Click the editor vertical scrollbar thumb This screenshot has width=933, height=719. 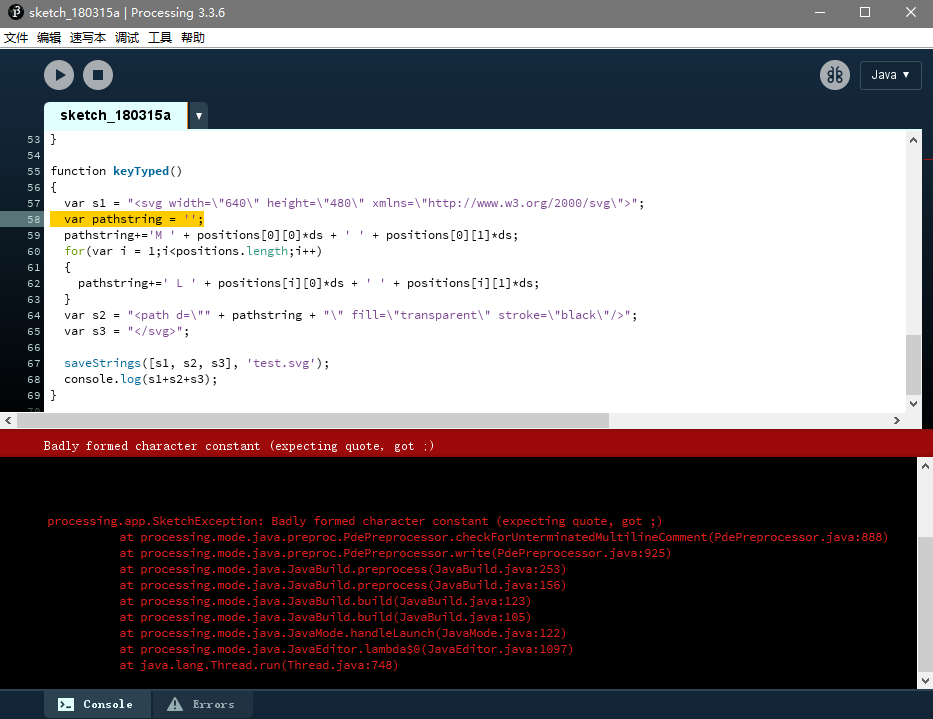pos(913,364)
